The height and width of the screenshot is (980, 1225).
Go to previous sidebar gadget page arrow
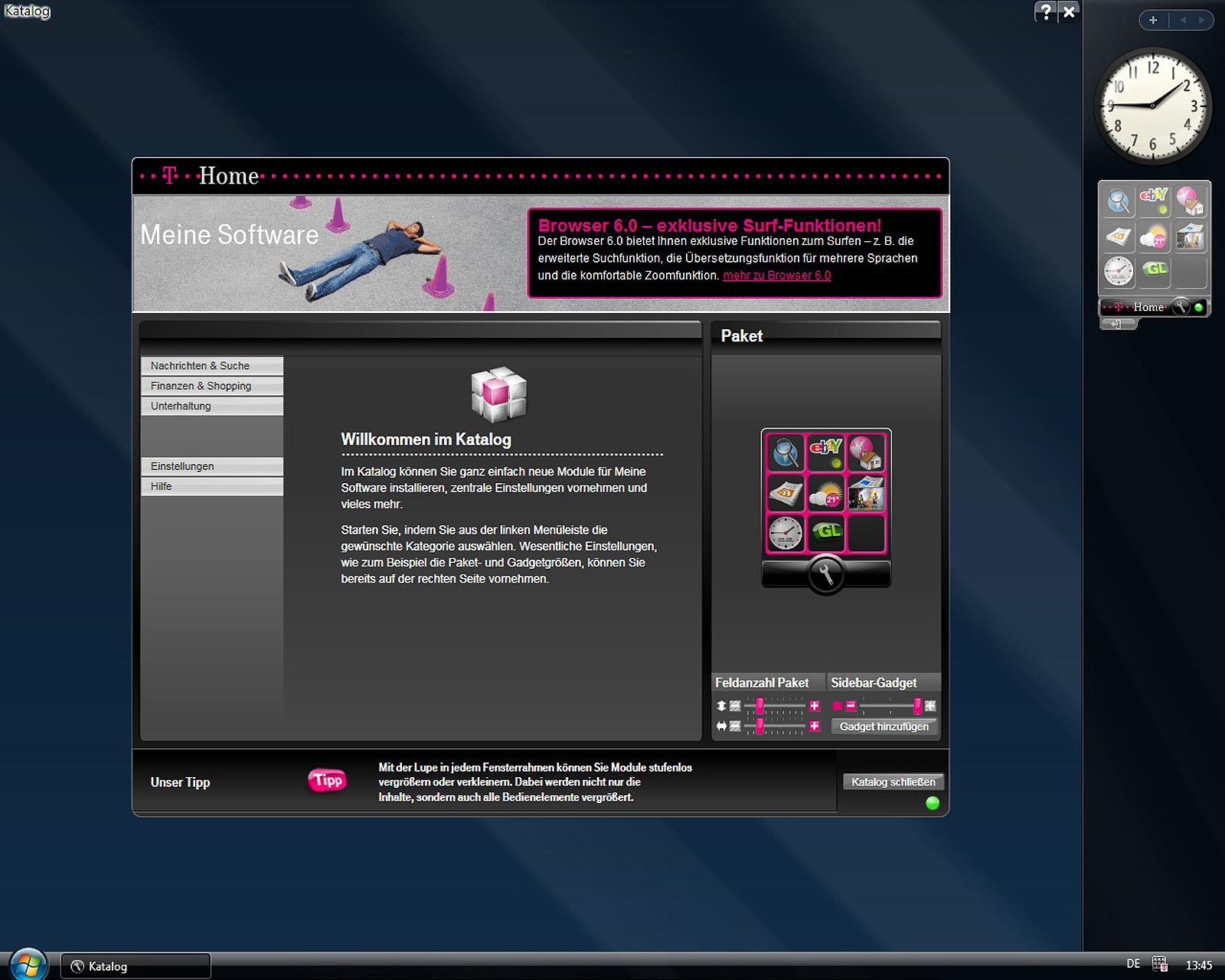(x=1183, y=21)
